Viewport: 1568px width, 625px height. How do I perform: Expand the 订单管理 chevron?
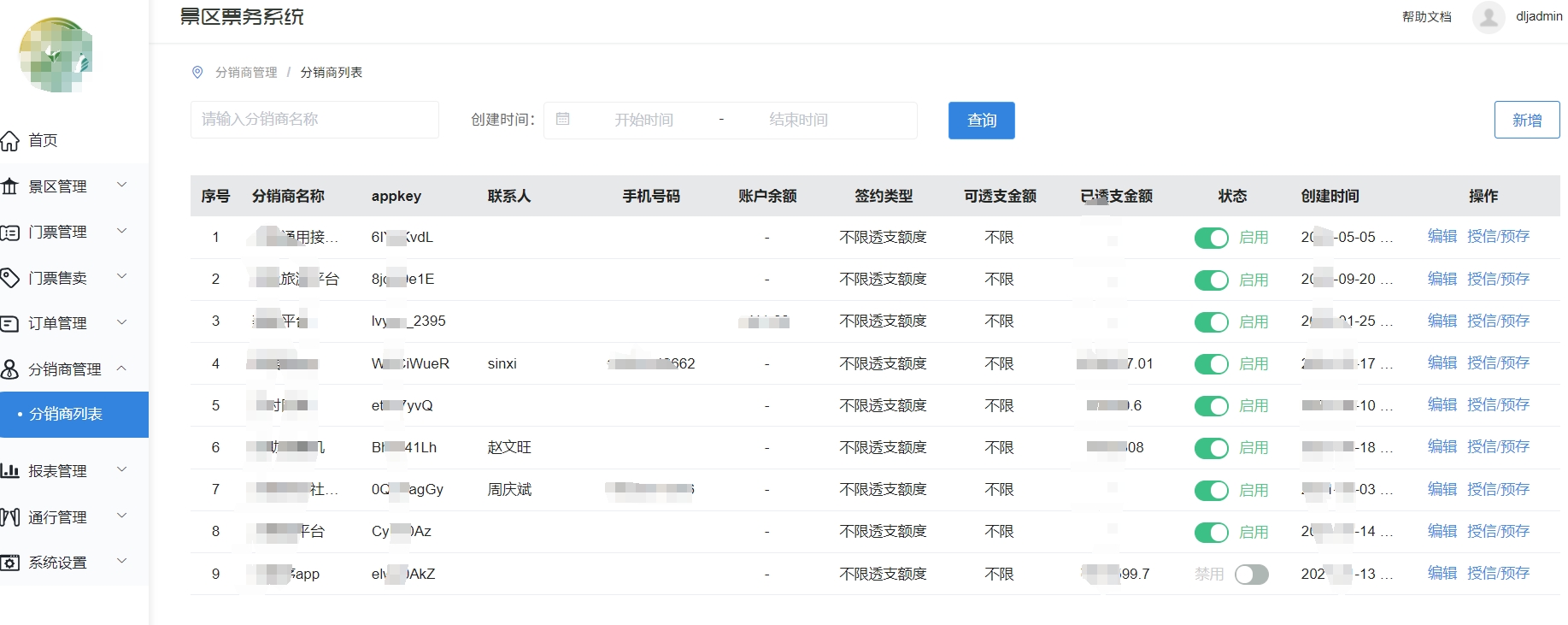point(121,322)
